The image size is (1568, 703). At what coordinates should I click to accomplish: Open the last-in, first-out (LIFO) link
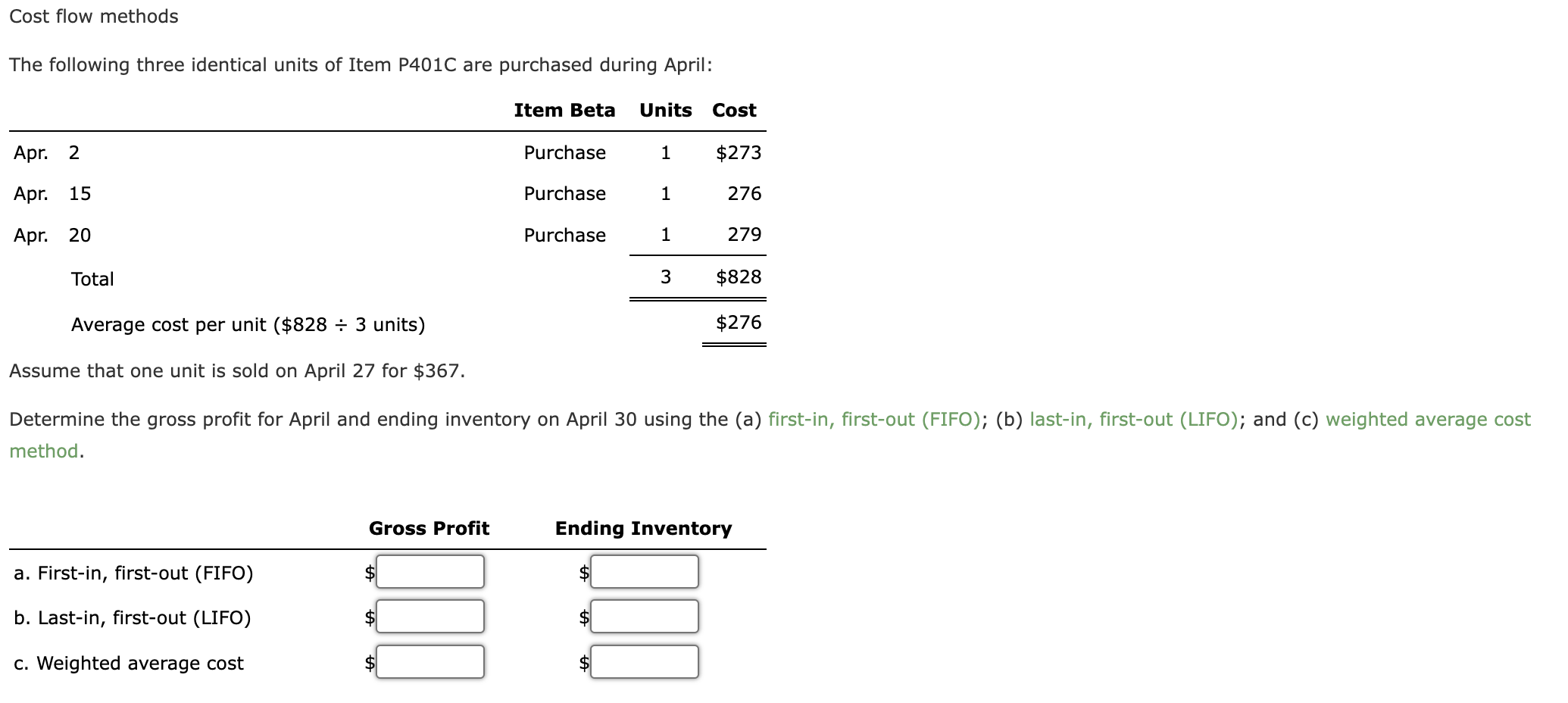click(x=1132, y=419)
